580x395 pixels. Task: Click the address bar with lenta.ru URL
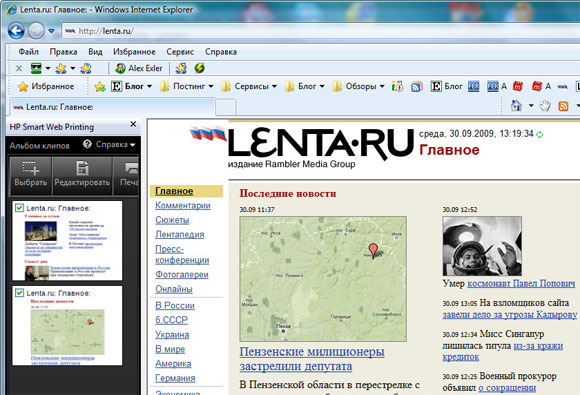[x=318, y=31]
